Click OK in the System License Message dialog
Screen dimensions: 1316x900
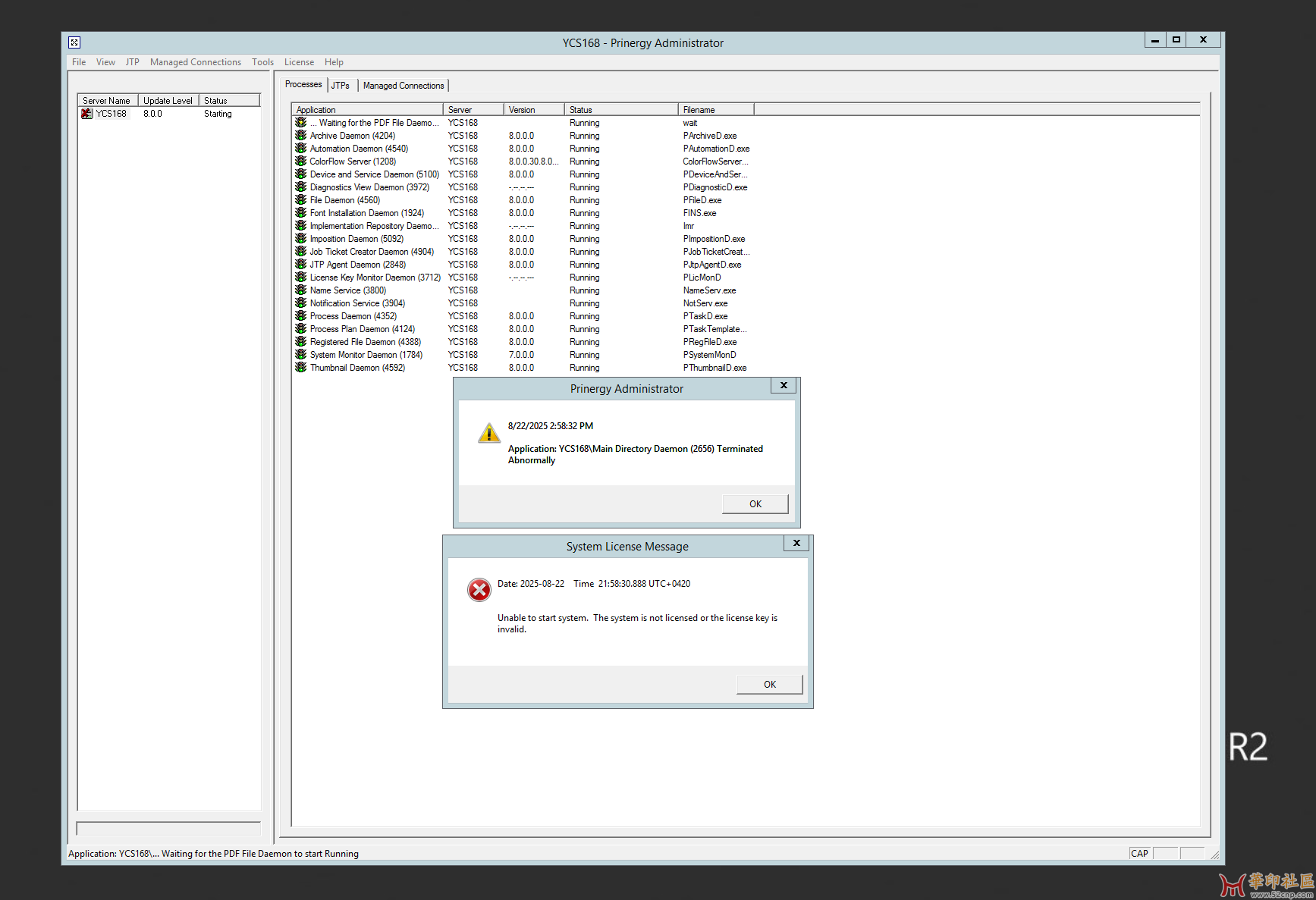pyautogui.click(x=770, y=685)
